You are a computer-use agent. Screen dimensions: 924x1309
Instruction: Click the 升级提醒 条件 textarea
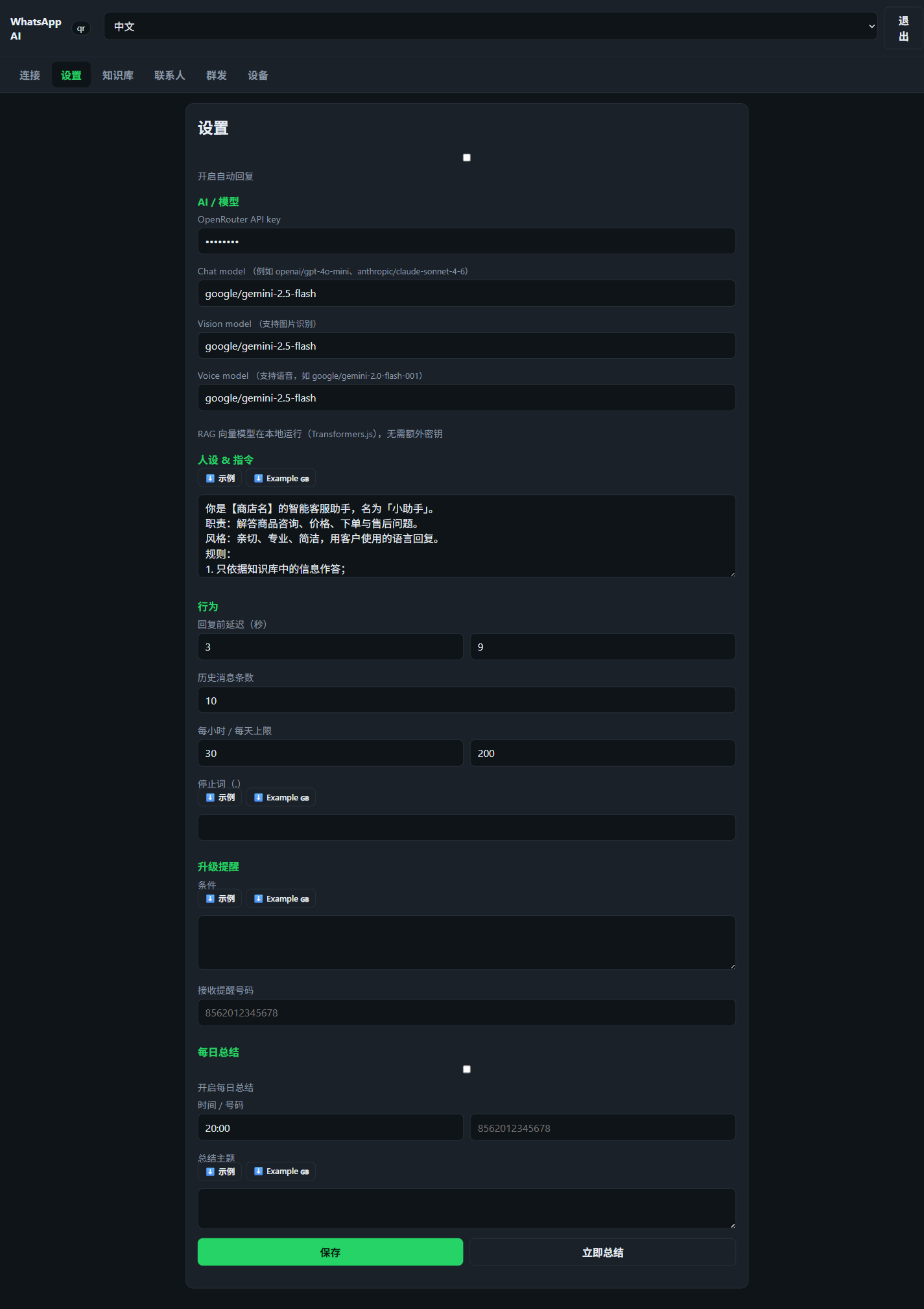[x=467, y=943]
